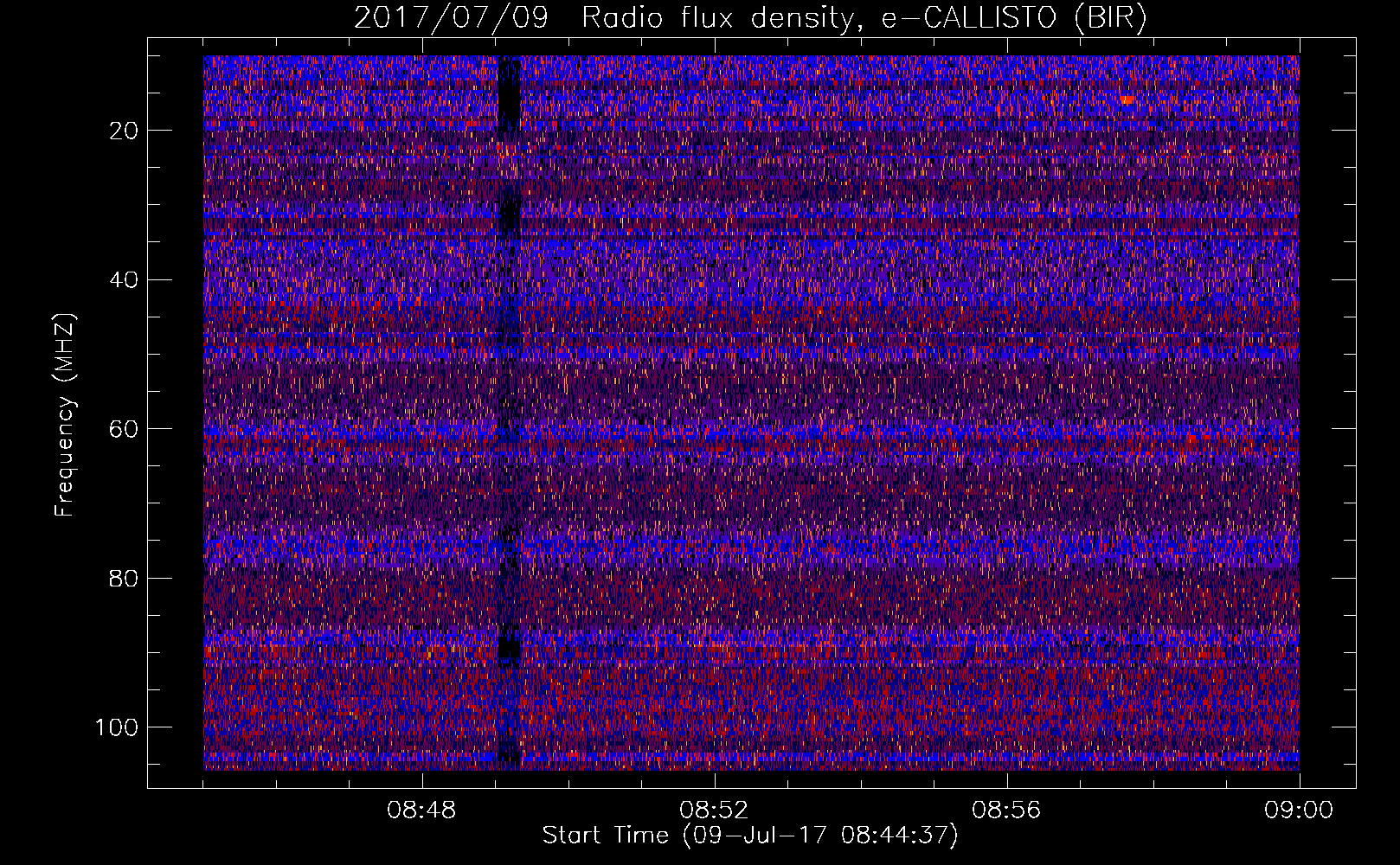Click the 40 frequency tick label
The image size is (1400, 865).
tap(124, 280)
